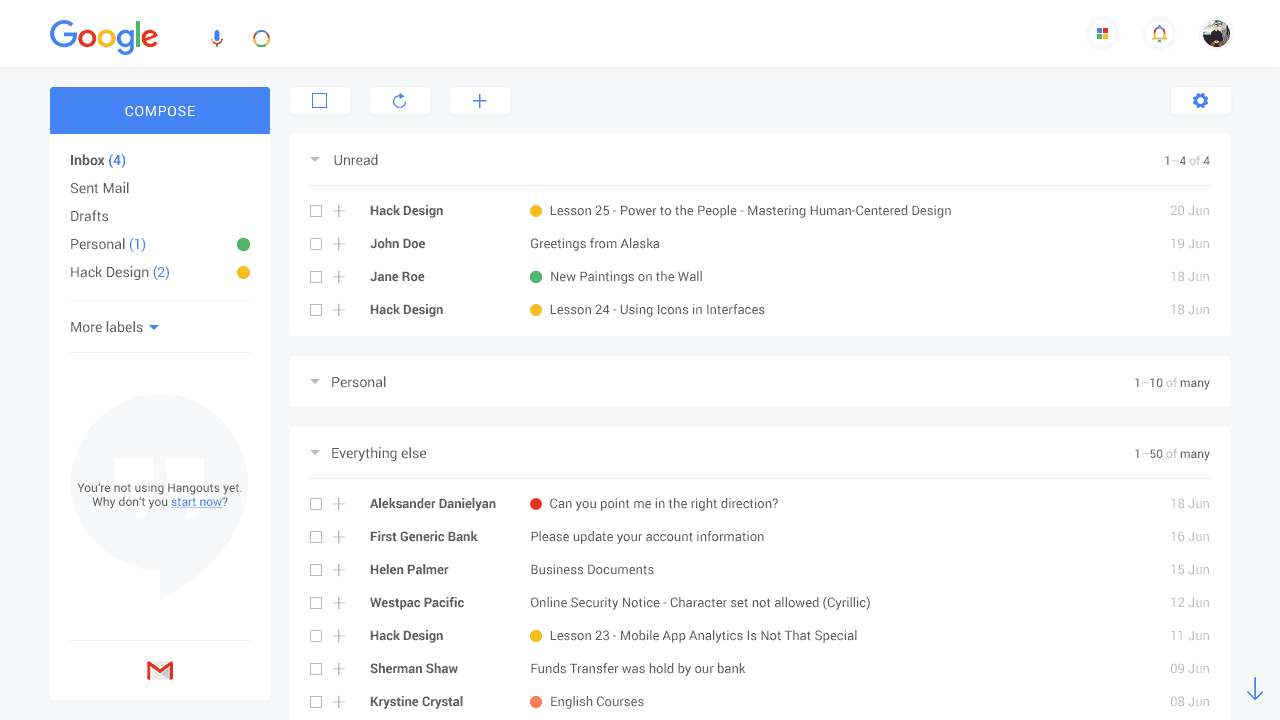
Task: Toggle the select-all checkbox in toolbar
Action: click(320, 100)
